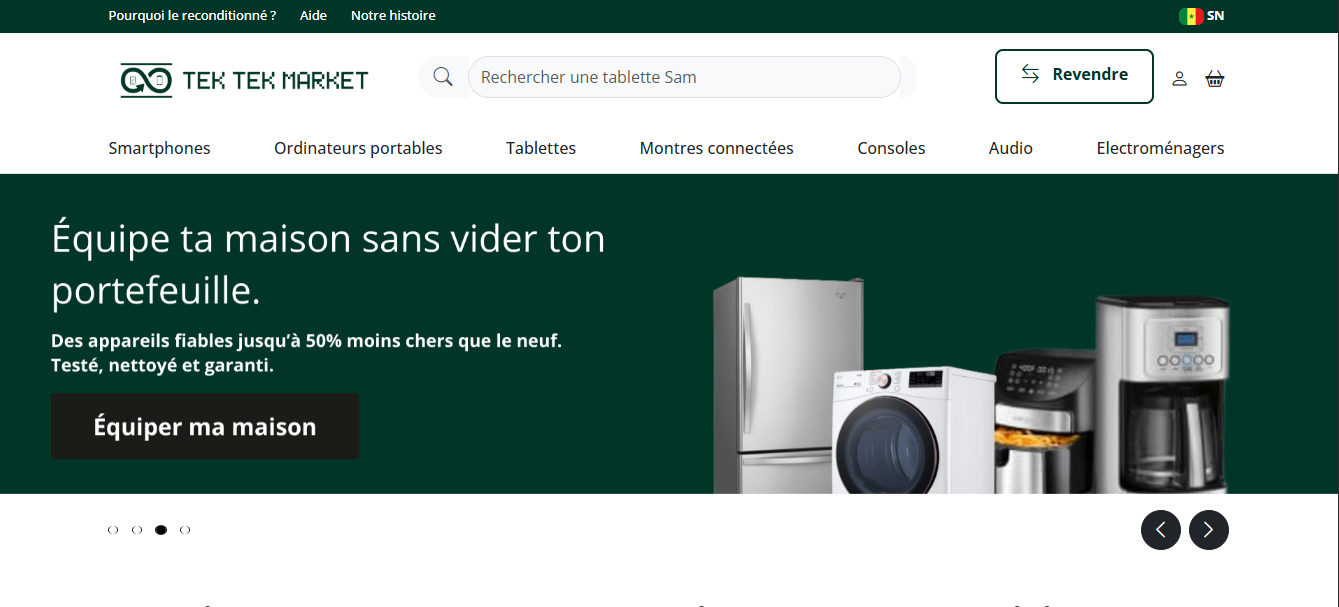Screen dimensions: 1339x607
Task: Select the fourth carousel dot
Action: pyautogui.click(x=185, y=530)
